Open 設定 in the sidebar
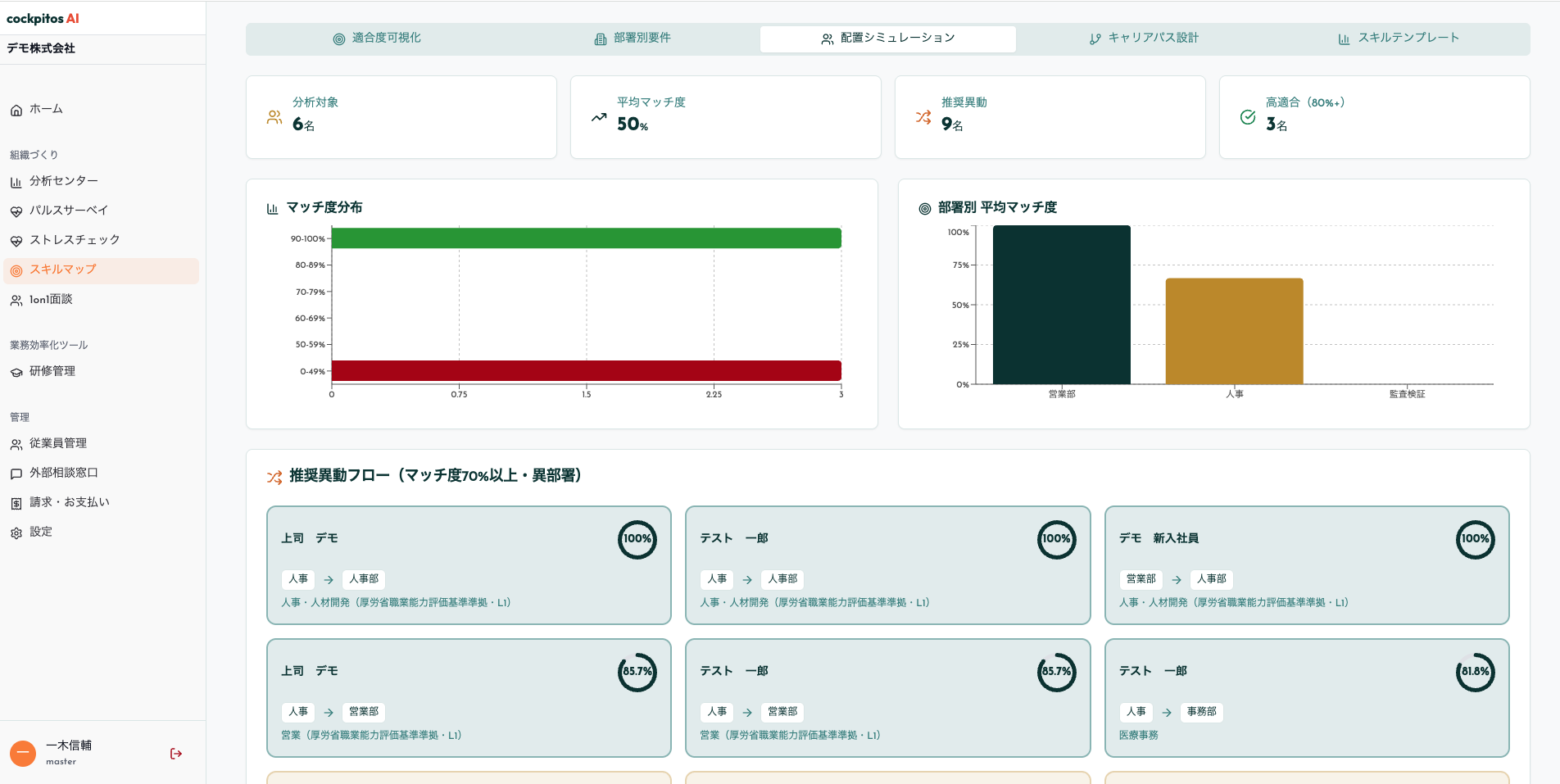This screenshot has width=1560, height=784. pos(102,532)
